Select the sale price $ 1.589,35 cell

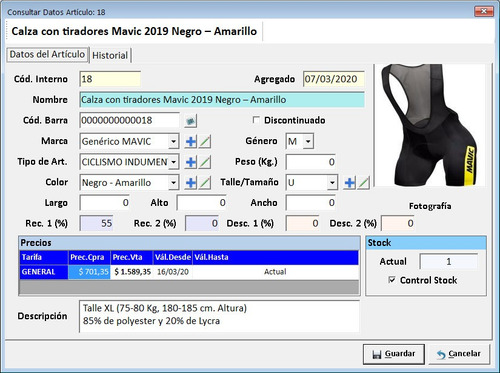click(132, 272)
